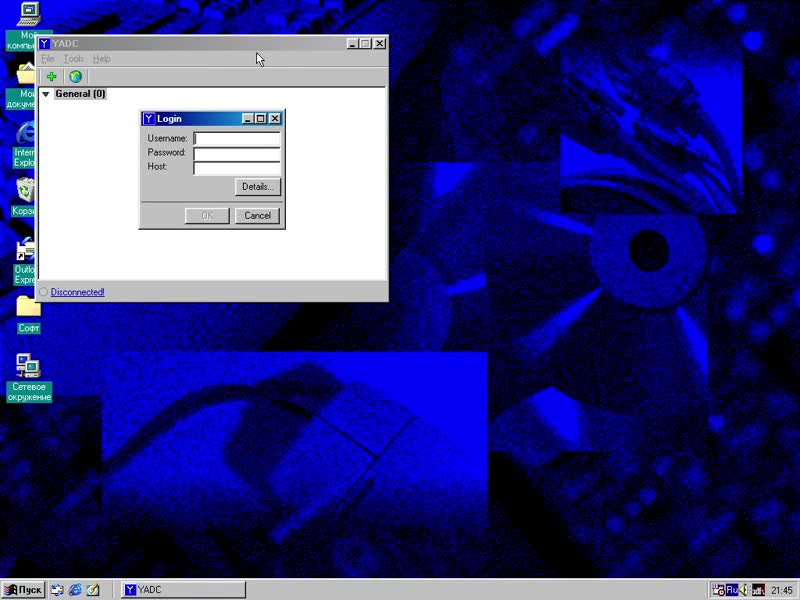
Task: Collapse the General (0) group triangle
Action: coord(45,94)
